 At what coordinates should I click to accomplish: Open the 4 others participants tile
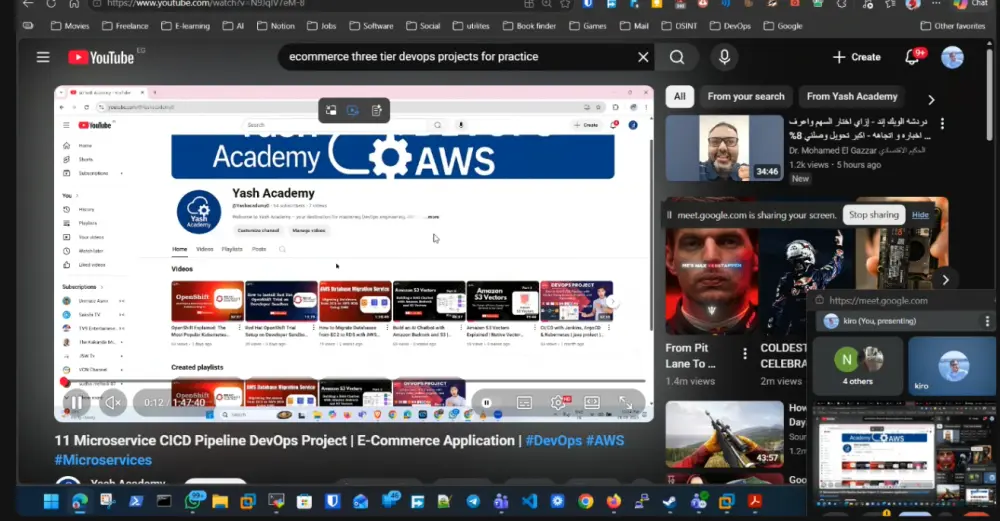coord(857,366)
